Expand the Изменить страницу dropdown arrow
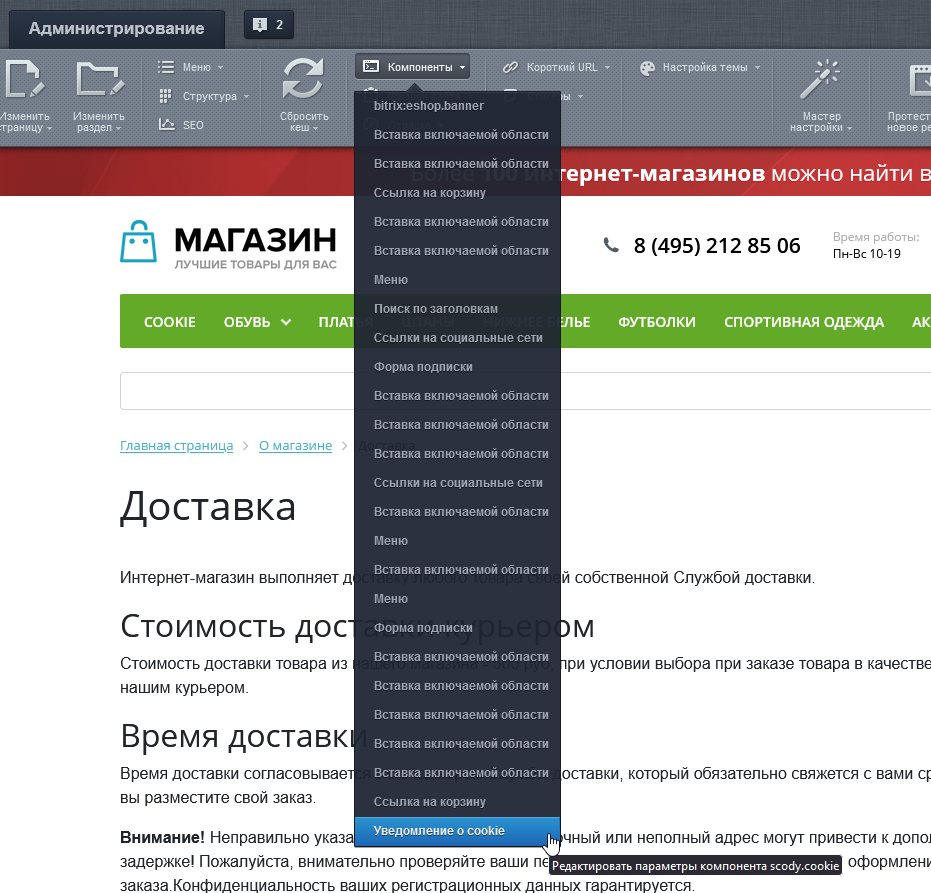 click(50, 128)
